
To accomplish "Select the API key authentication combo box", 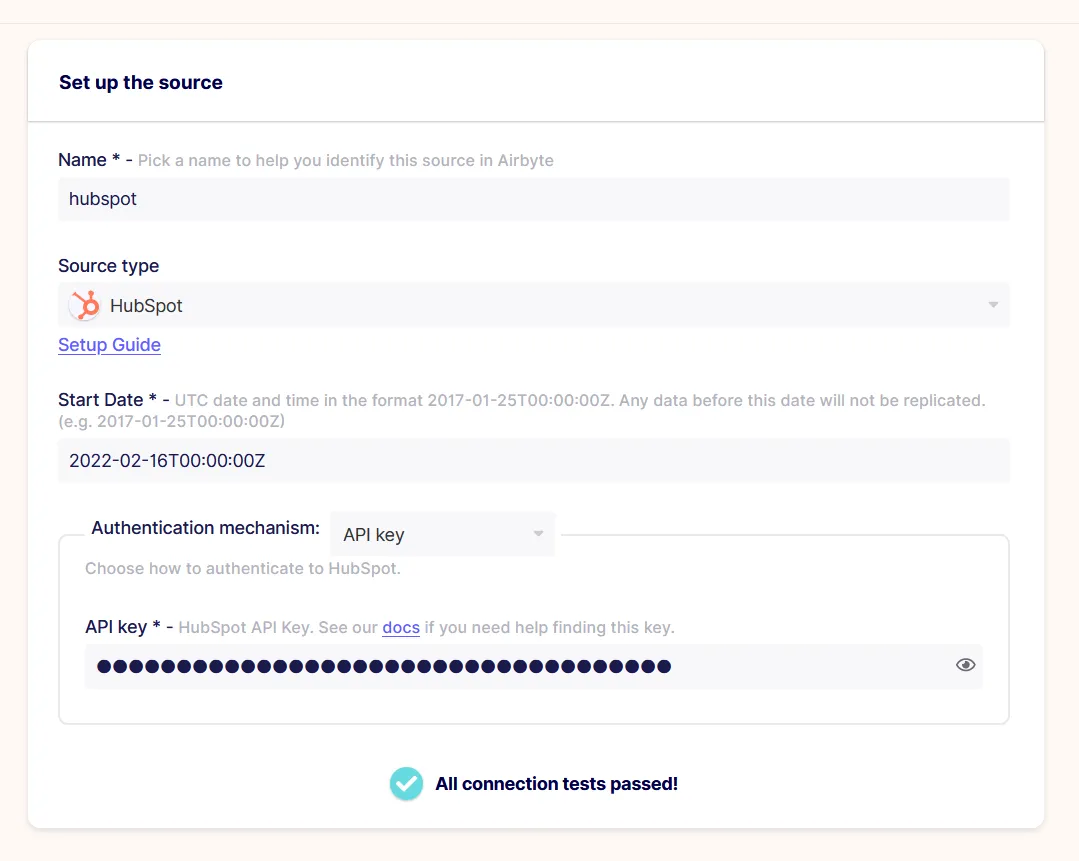I will point(442,534).
